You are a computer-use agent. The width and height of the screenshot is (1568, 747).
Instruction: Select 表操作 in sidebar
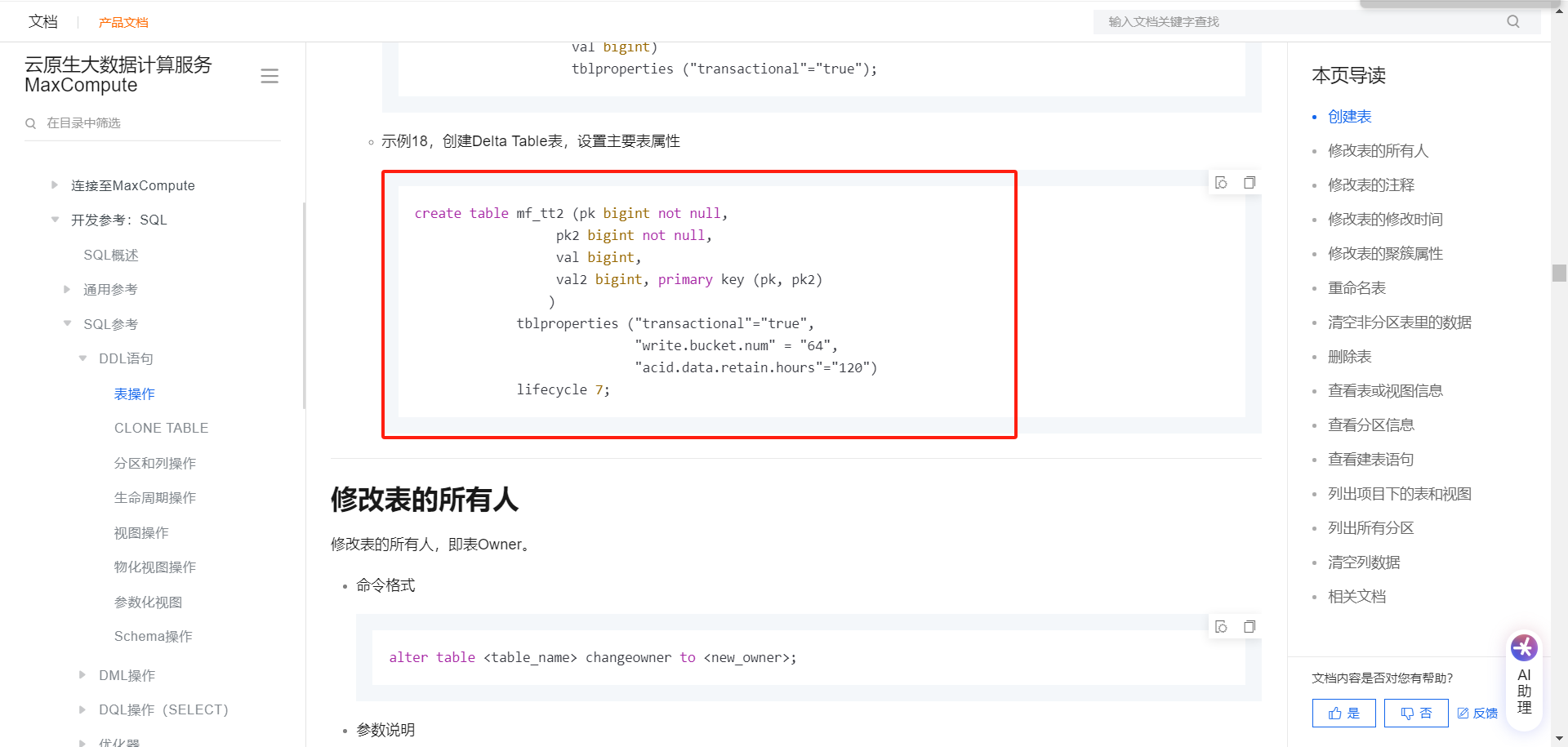tap(135, 394)
